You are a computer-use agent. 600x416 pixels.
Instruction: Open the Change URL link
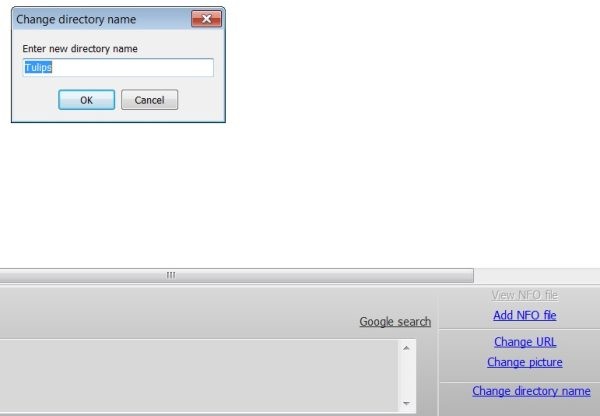tap(525, 342)
